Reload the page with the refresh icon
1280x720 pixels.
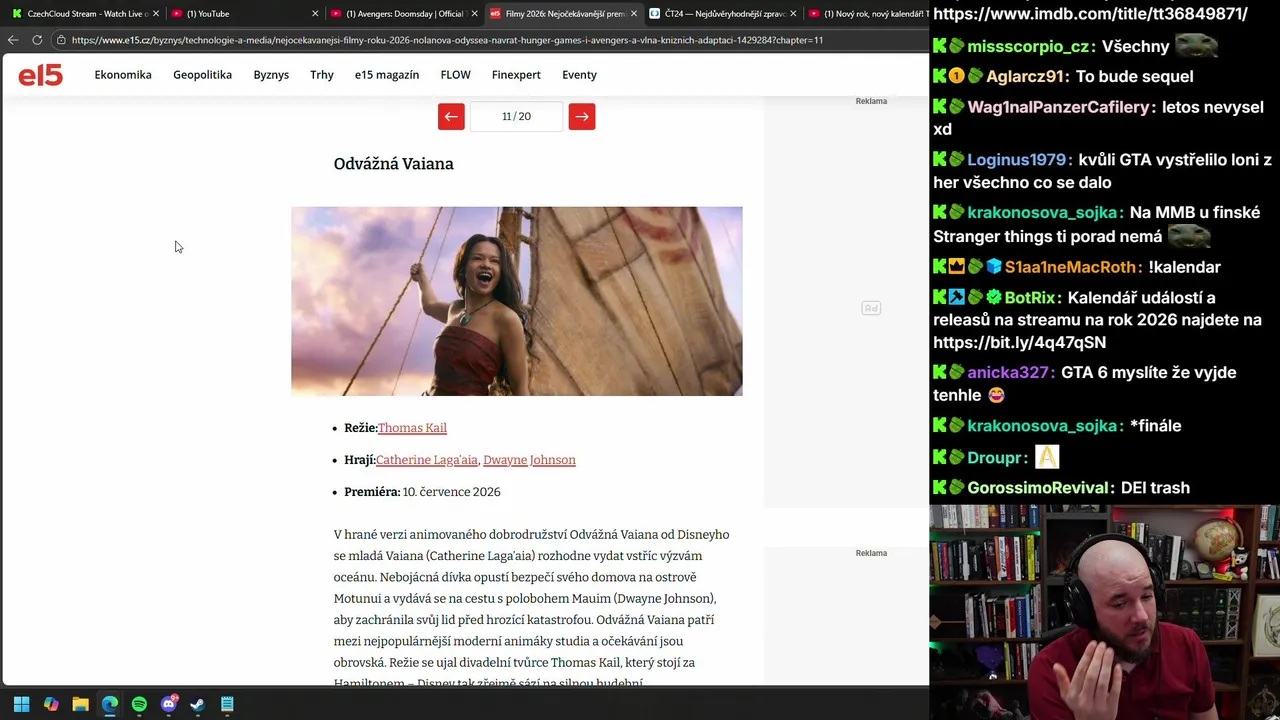37,40
